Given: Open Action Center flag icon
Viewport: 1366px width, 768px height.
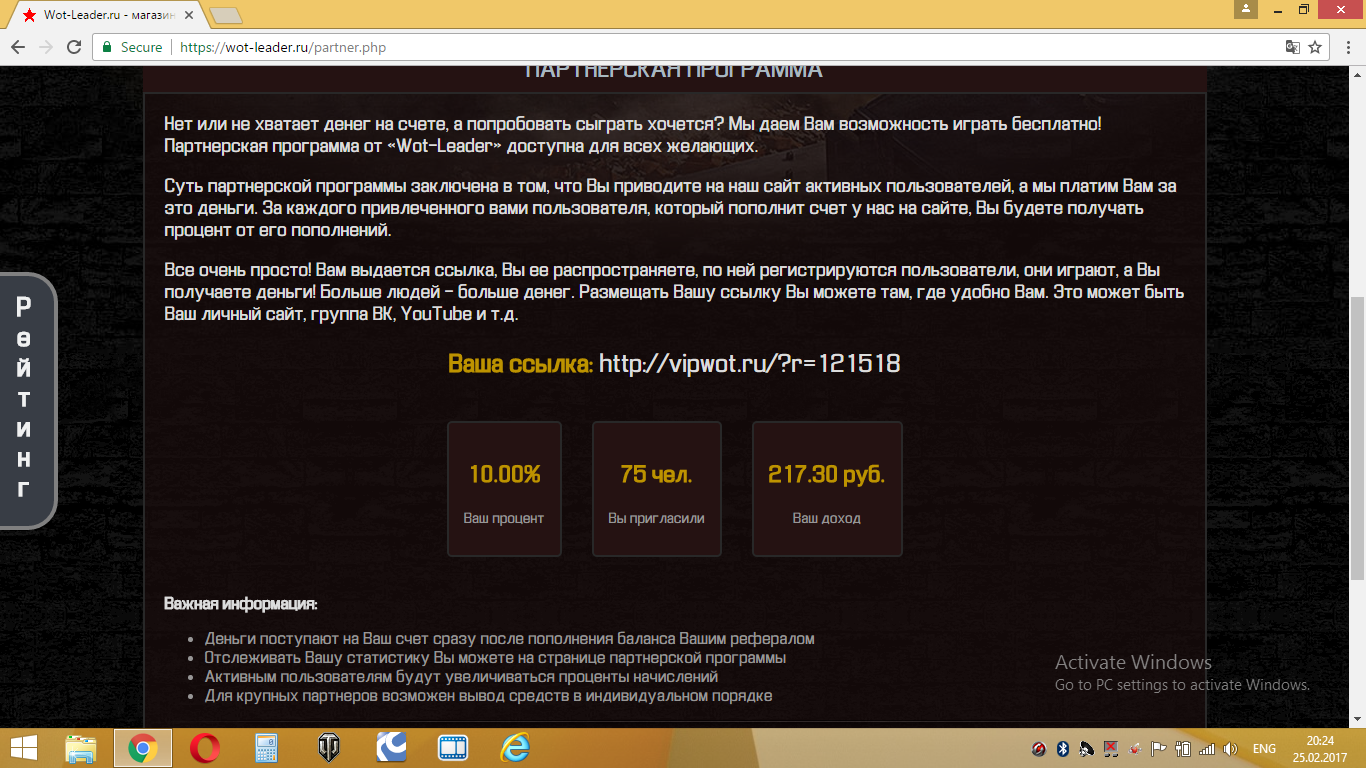Looking at the screenshot, I should [x=1159, y=748].
